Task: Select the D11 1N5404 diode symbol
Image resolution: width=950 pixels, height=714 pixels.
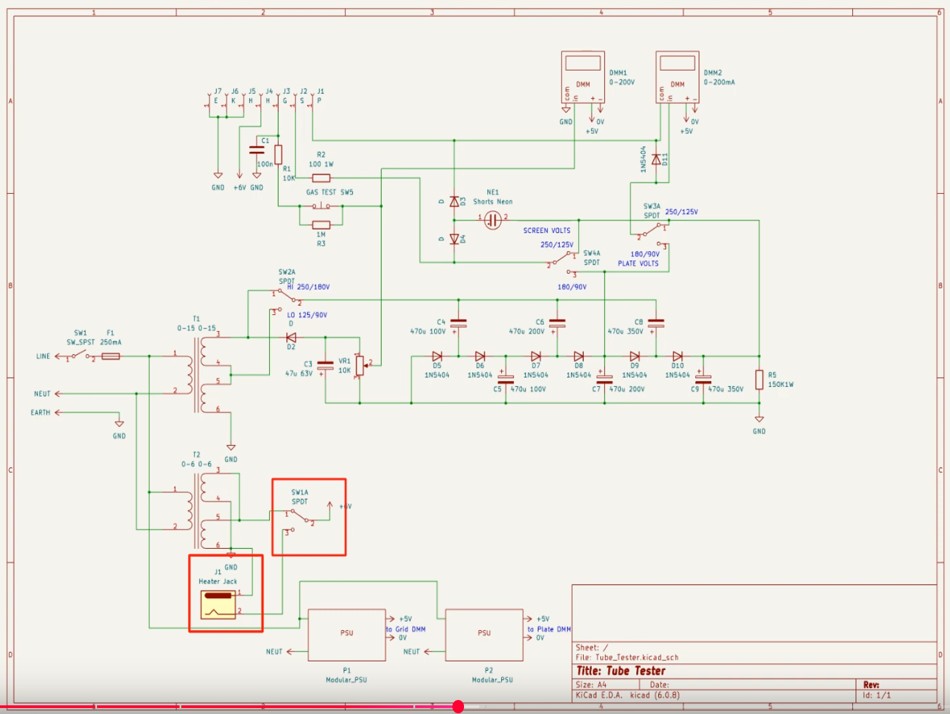Action: coord(656,159)
